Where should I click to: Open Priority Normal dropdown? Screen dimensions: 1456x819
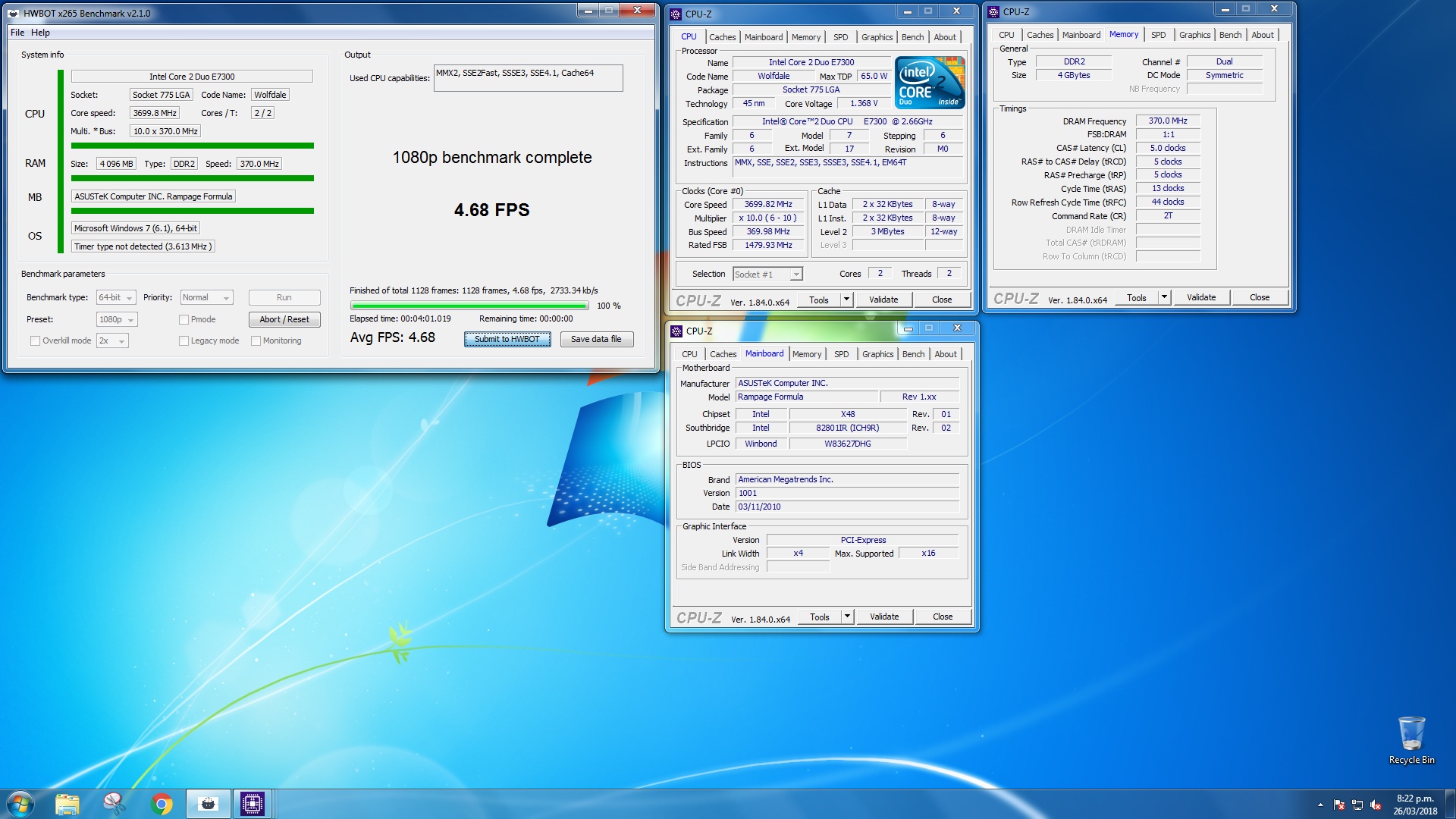[x=206, y=298]
